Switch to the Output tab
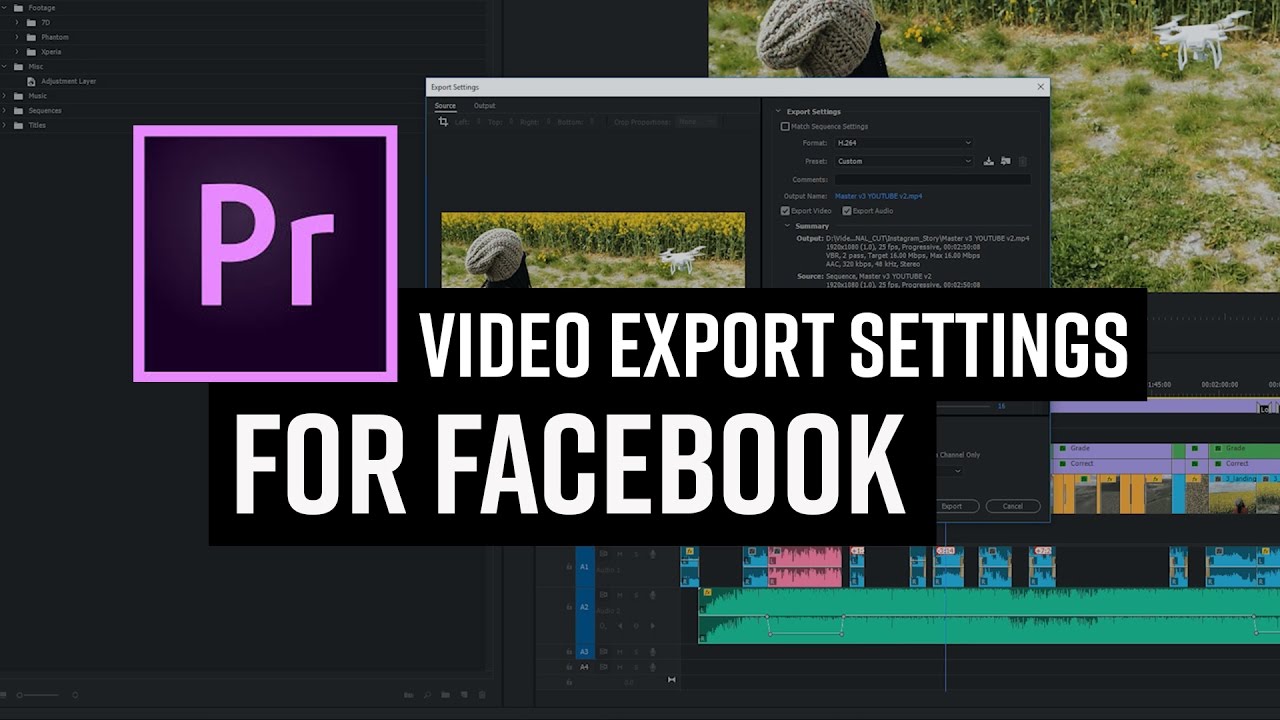 point(484,106)
